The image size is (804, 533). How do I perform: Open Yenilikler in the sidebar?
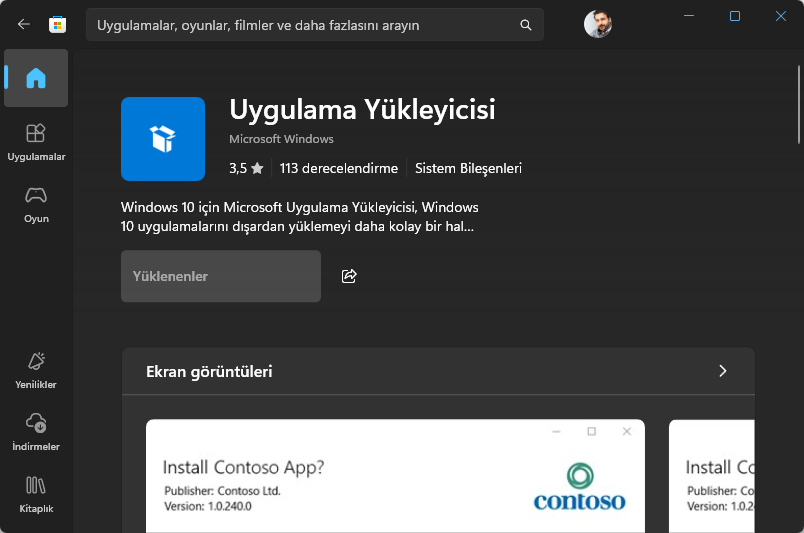[x=36, y=369]
